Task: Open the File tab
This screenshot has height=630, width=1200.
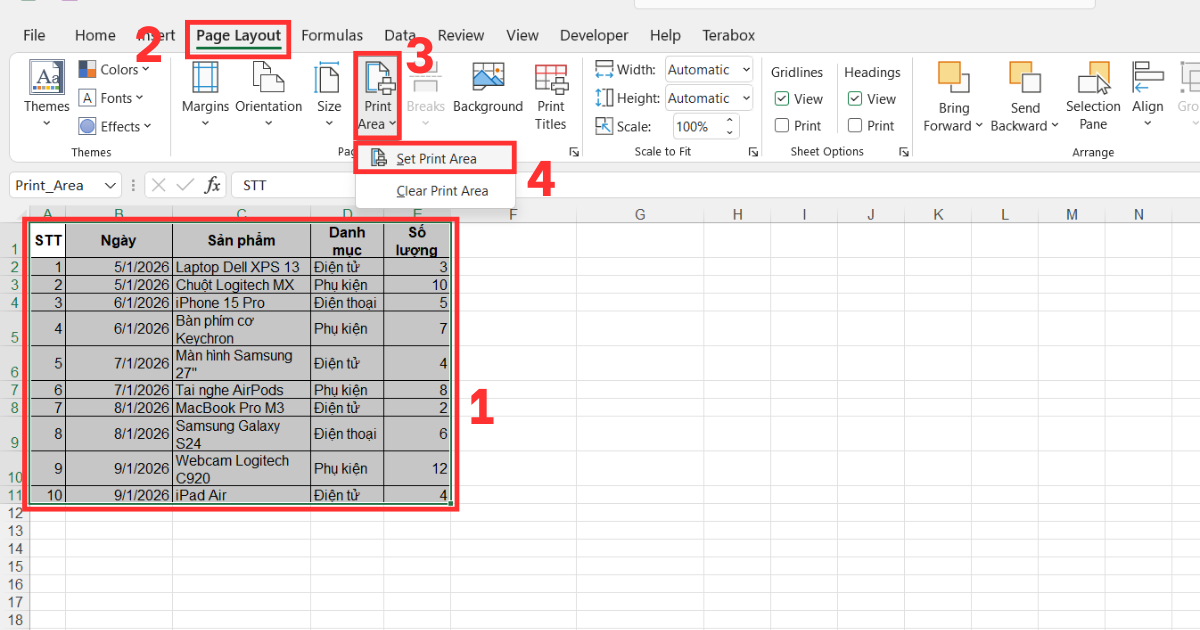Action: pyautogui.click(x=34, y=35)
